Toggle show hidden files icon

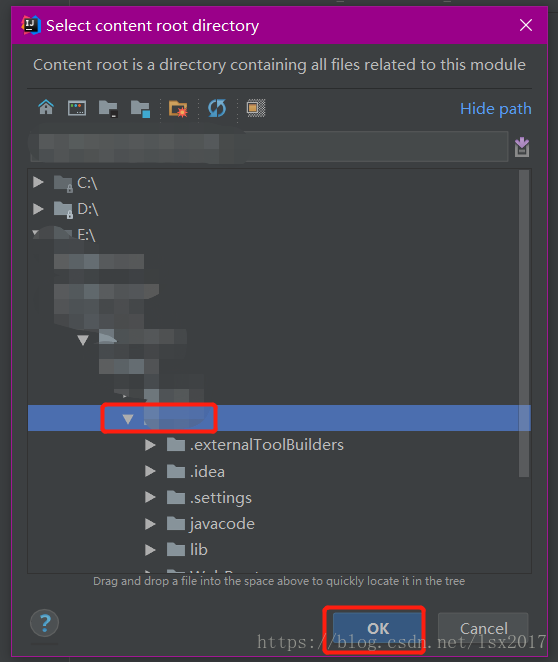256,108
